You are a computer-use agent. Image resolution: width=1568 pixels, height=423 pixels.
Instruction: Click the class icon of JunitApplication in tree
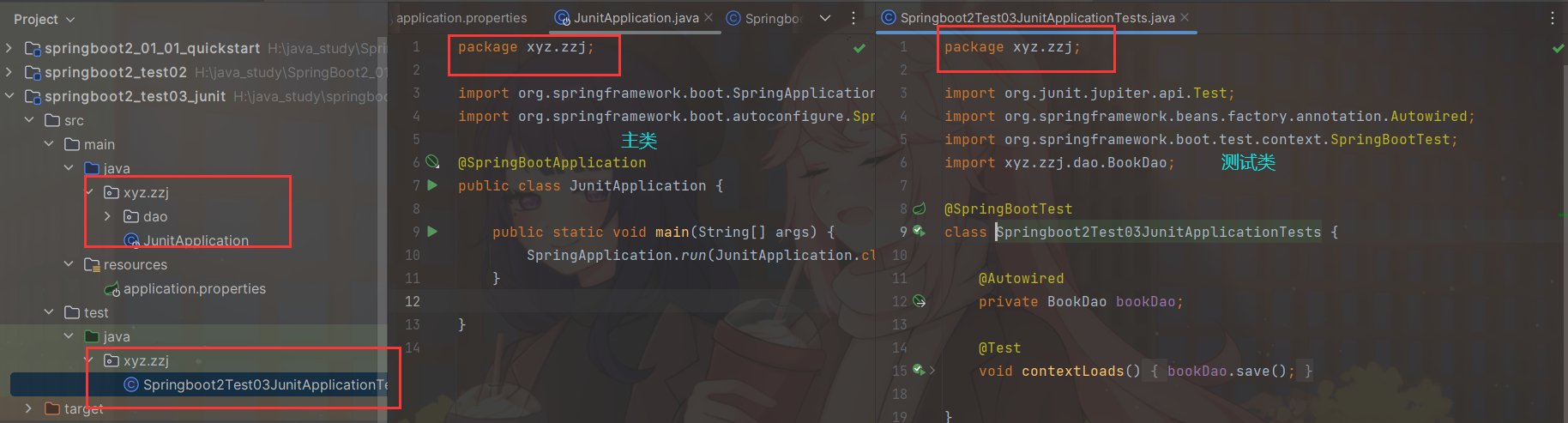[131, 240]
